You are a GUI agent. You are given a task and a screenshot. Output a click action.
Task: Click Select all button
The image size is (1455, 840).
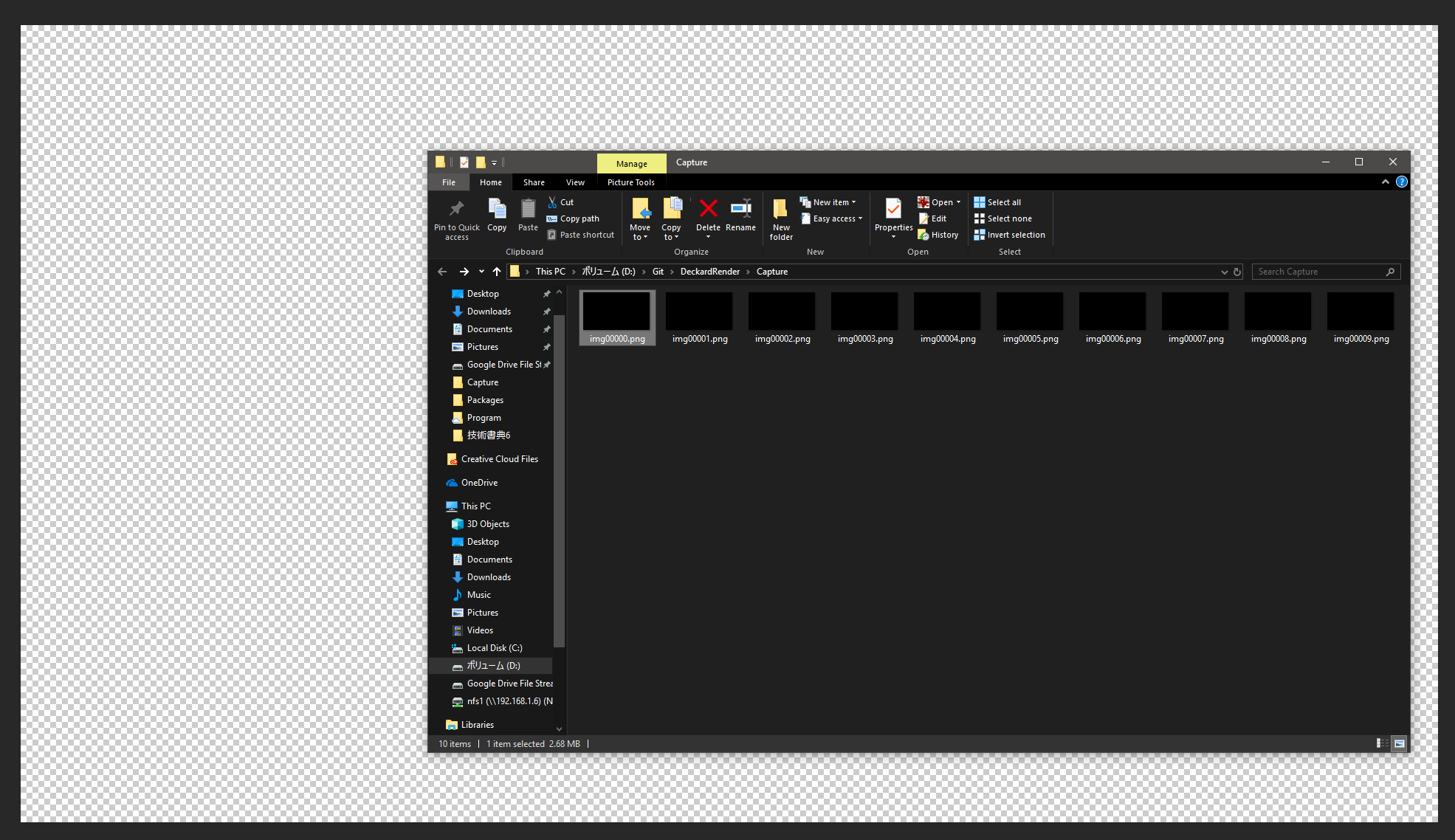click(997, 202)
